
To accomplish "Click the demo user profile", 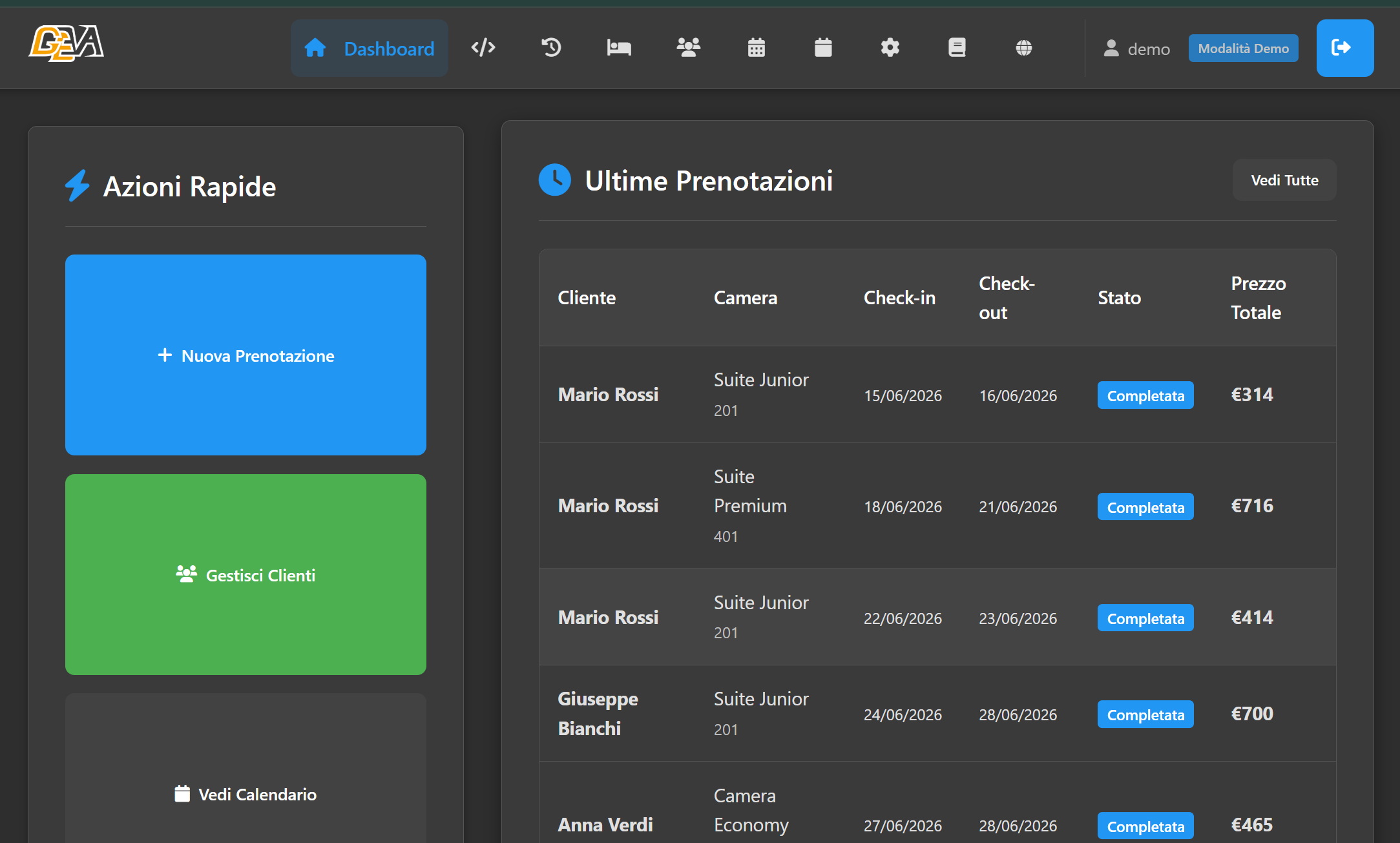I will tap(1136, 49).
